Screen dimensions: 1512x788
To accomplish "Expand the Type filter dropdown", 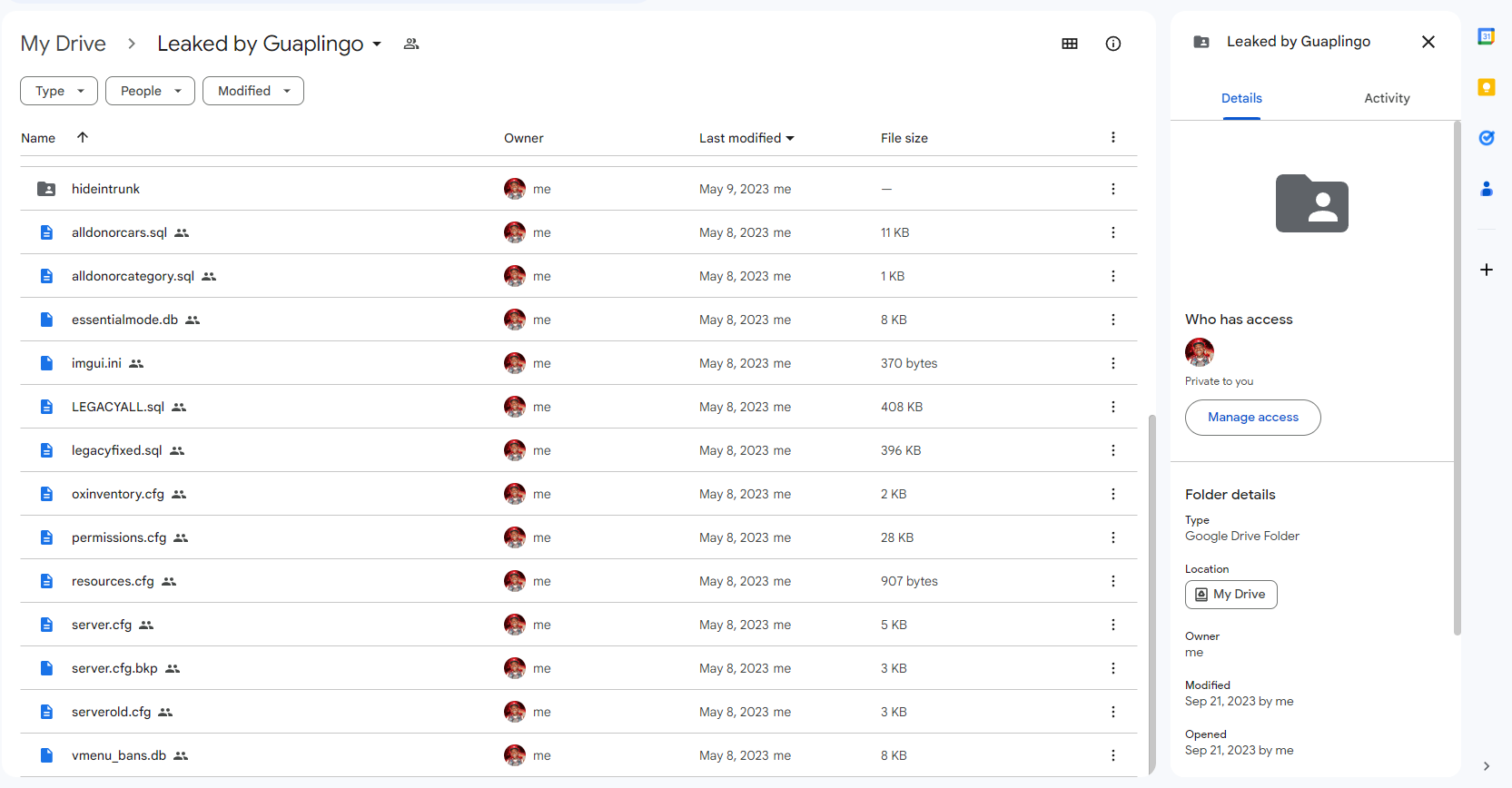I will point(58,91).
